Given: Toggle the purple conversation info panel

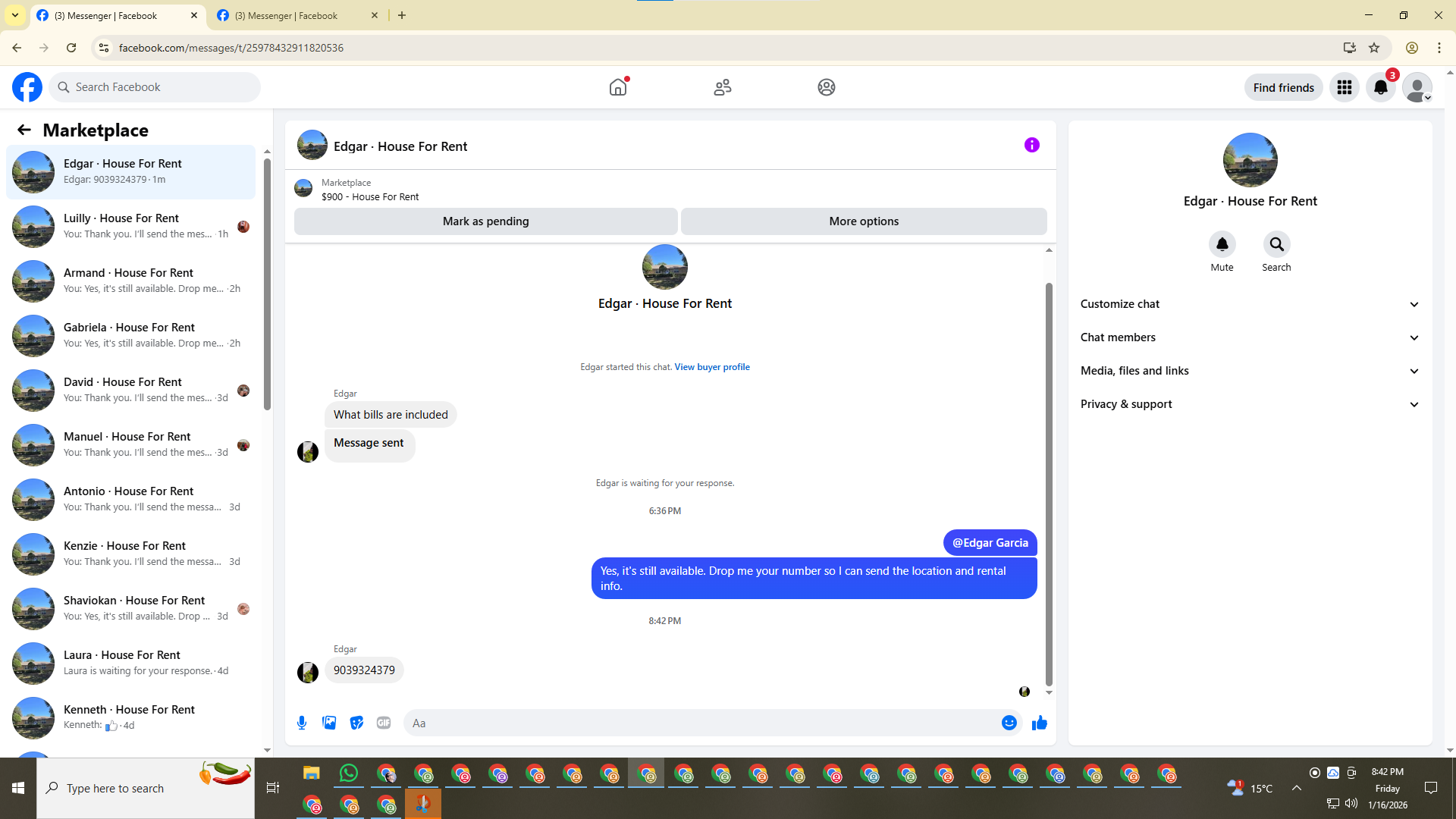Looking at the screenshot, I should (1031, 145).
